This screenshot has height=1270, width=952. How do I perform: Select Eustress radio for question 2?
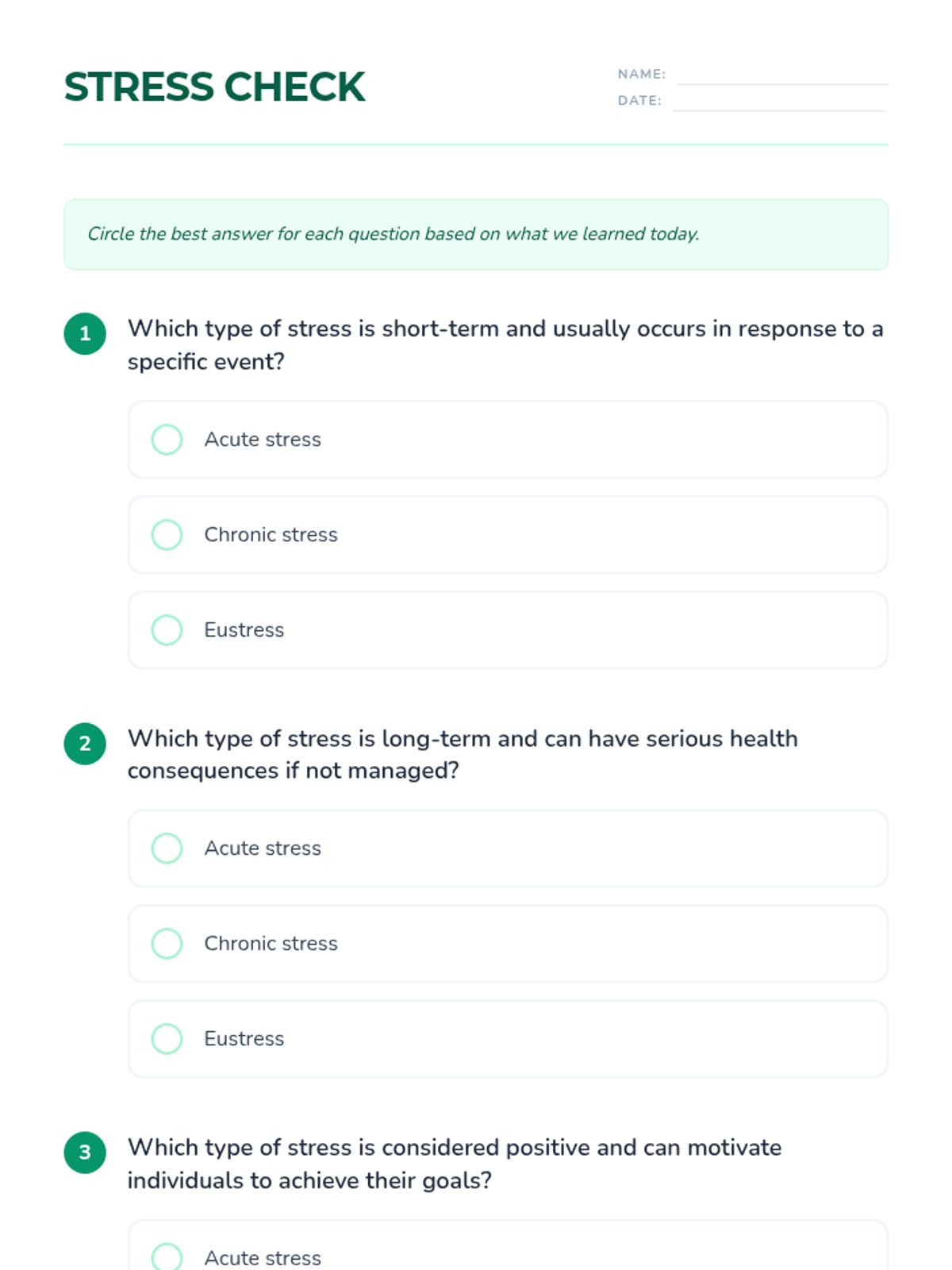(167, 1038)
